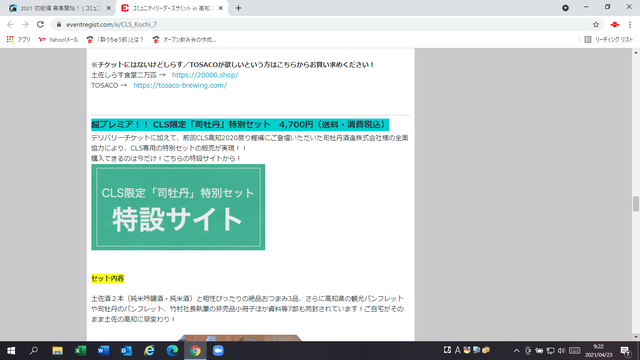Click the yellow セット内容 label
Viewport: 640px width, 360px height.
click(x=107, y=278)
